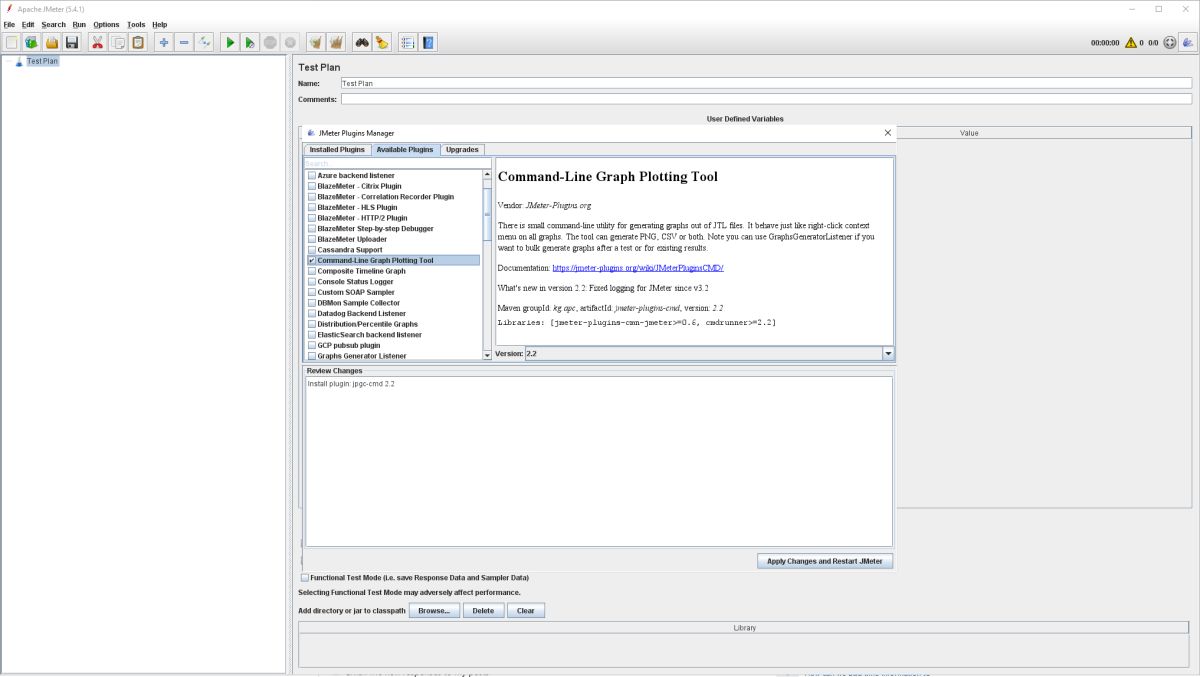Tick the Composite Timeline Graph checkbox
1200x677 pixels.
click(x=312, y=271)
